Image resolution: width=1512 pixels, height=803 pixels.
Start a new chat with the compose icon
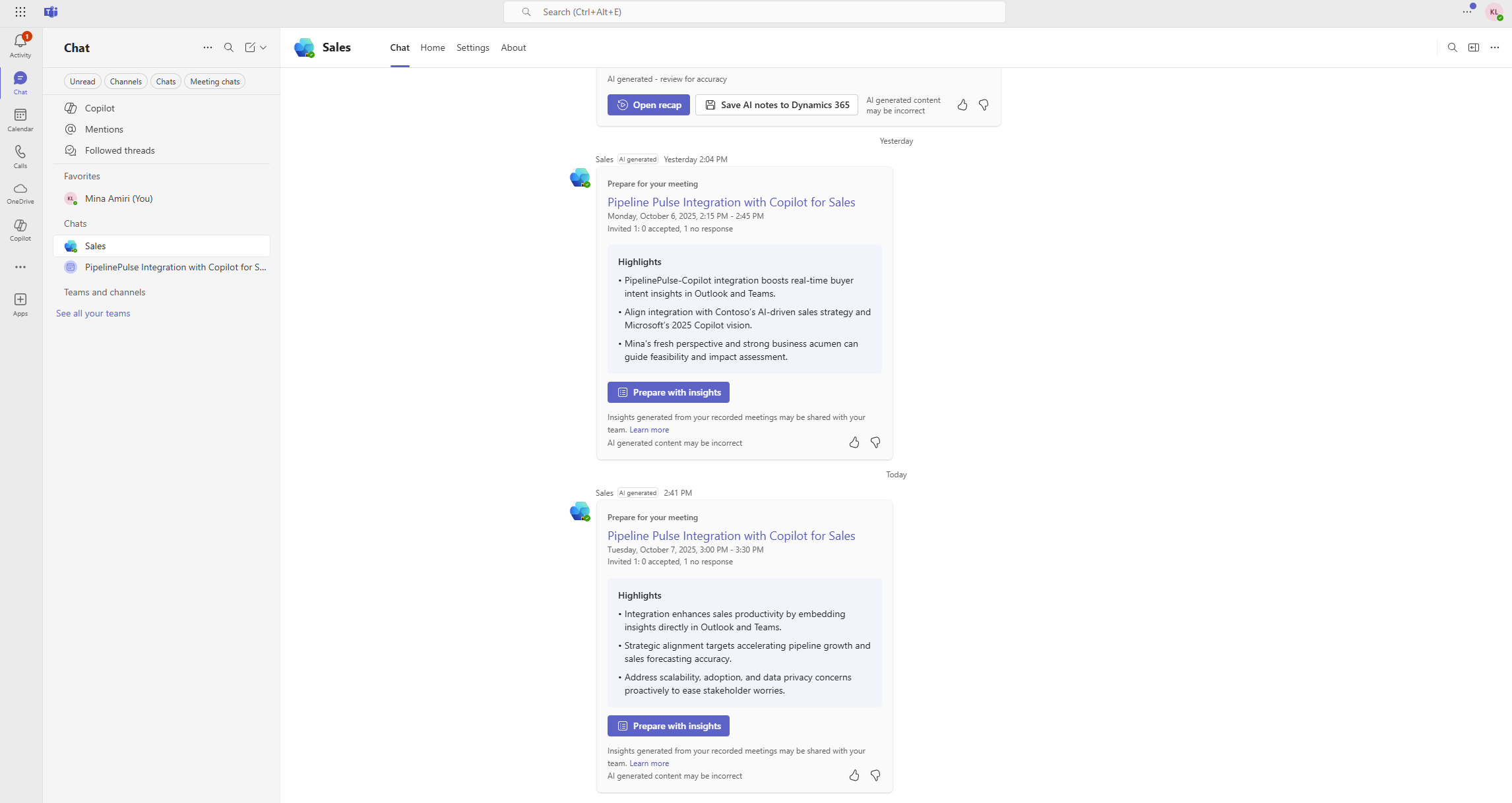click(251, 47)
